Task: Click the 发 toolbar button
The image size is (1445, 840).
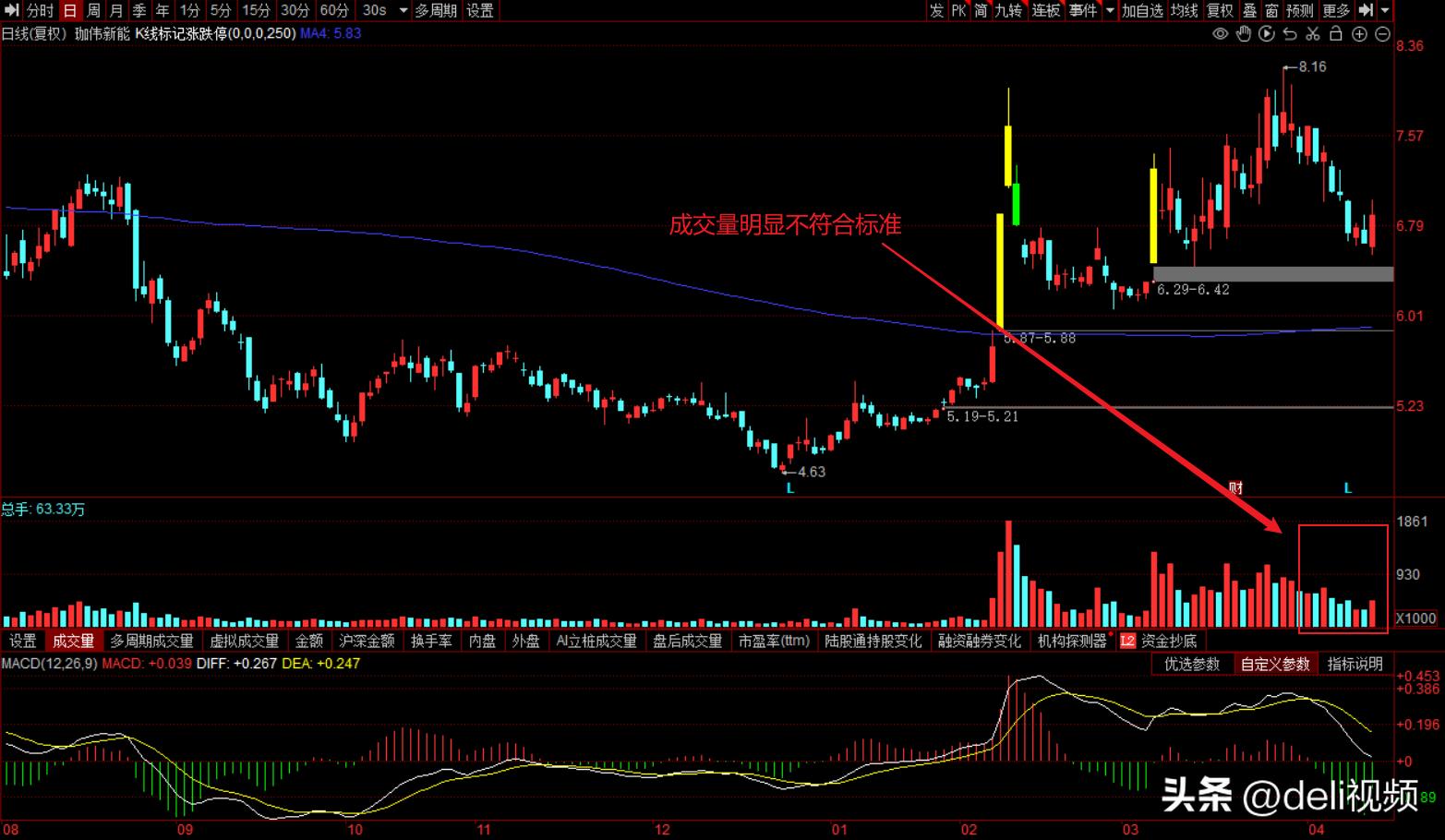Action: click(x=936, y=10)
